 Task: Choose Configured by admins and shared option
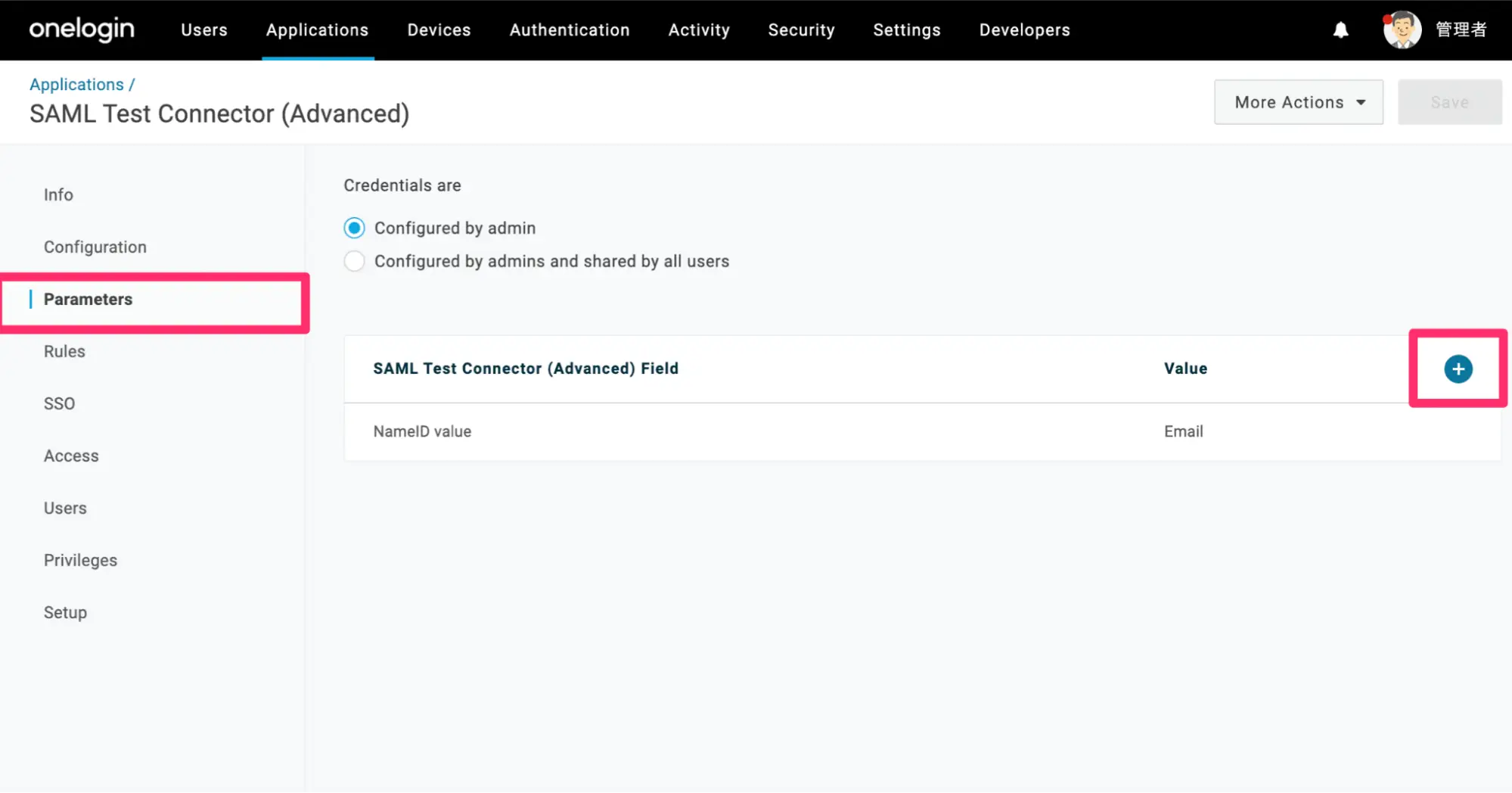(354, 261)
